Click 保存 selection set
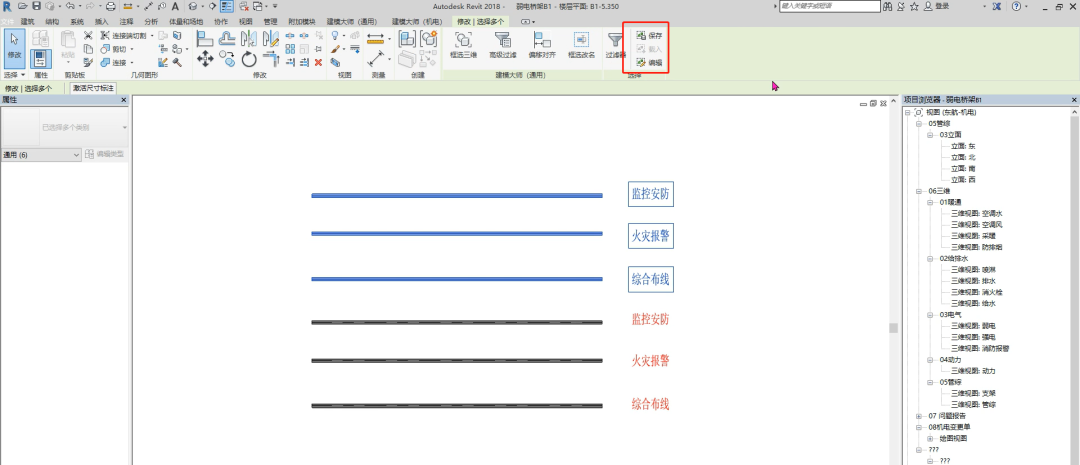Viewport: 1080px width, 465px height. click(650, 35)
